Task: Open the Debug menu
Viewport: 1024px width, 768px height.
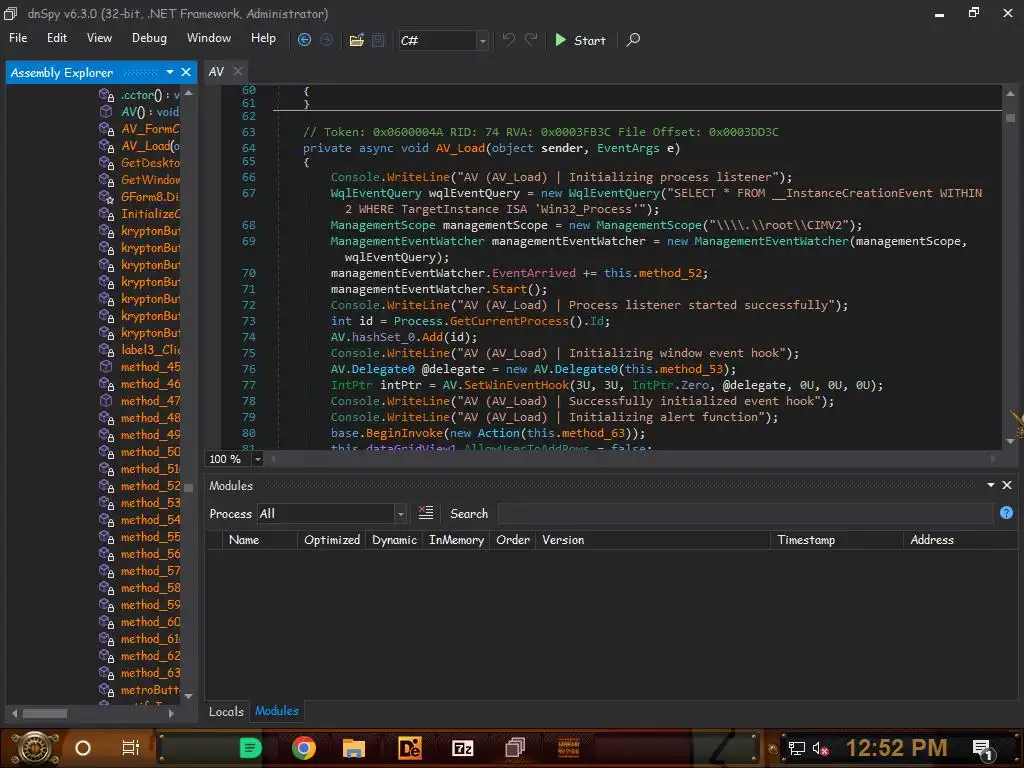Action: 149,38
